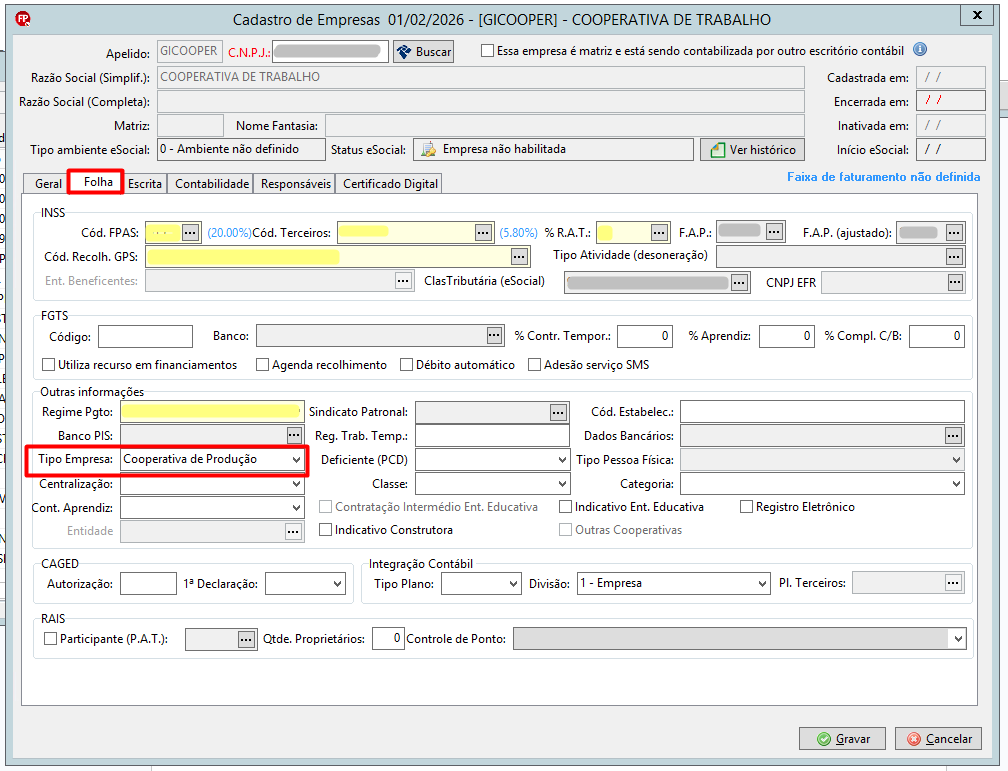1008x771 pixels.
Task: Click the CAGED Autorização field
Action: point(148,584)
